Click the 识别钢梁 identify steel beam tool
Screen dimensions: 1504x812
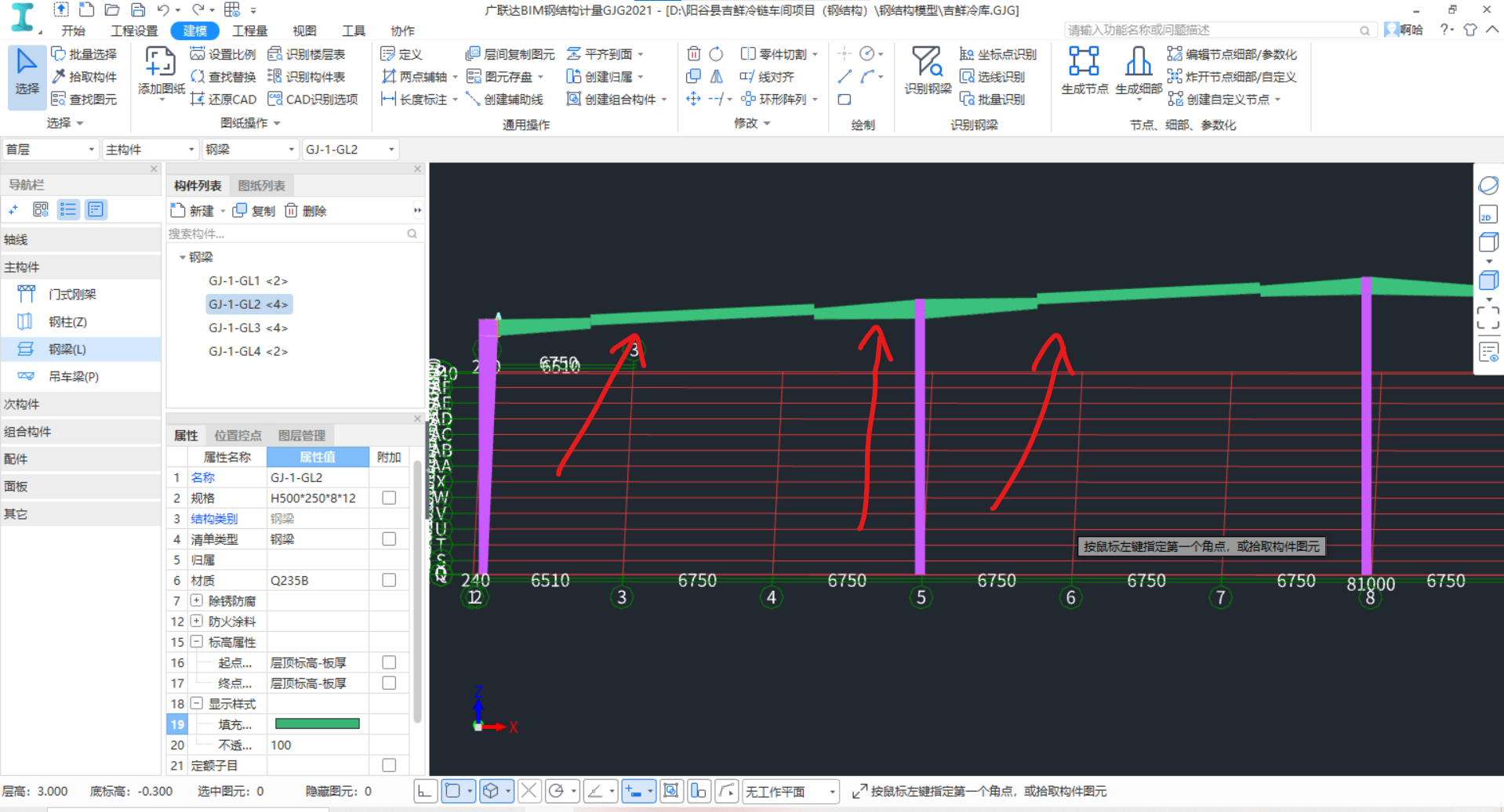[x=928, y=71]
